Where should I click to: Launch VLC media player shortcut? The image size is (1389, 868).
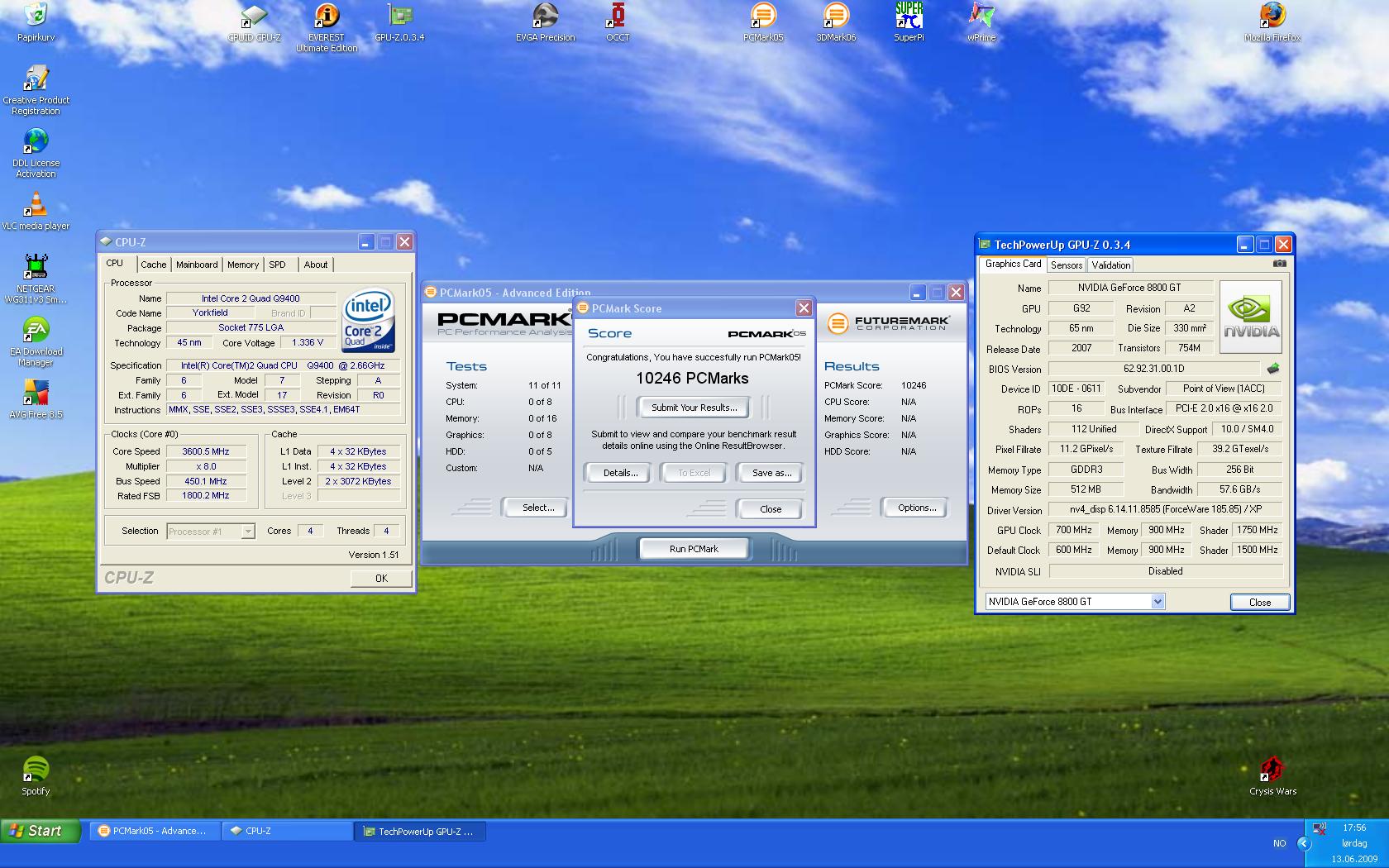click(x=36, y=211)
